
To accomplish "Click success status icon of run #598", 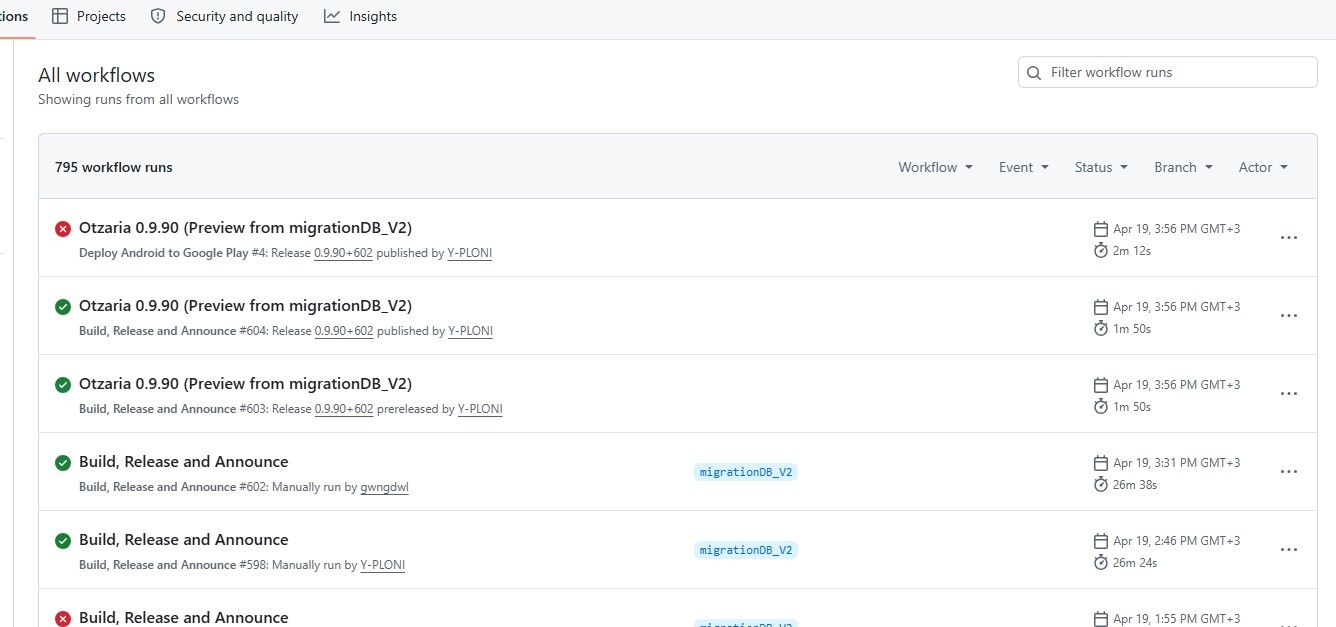I will (63, 540).
